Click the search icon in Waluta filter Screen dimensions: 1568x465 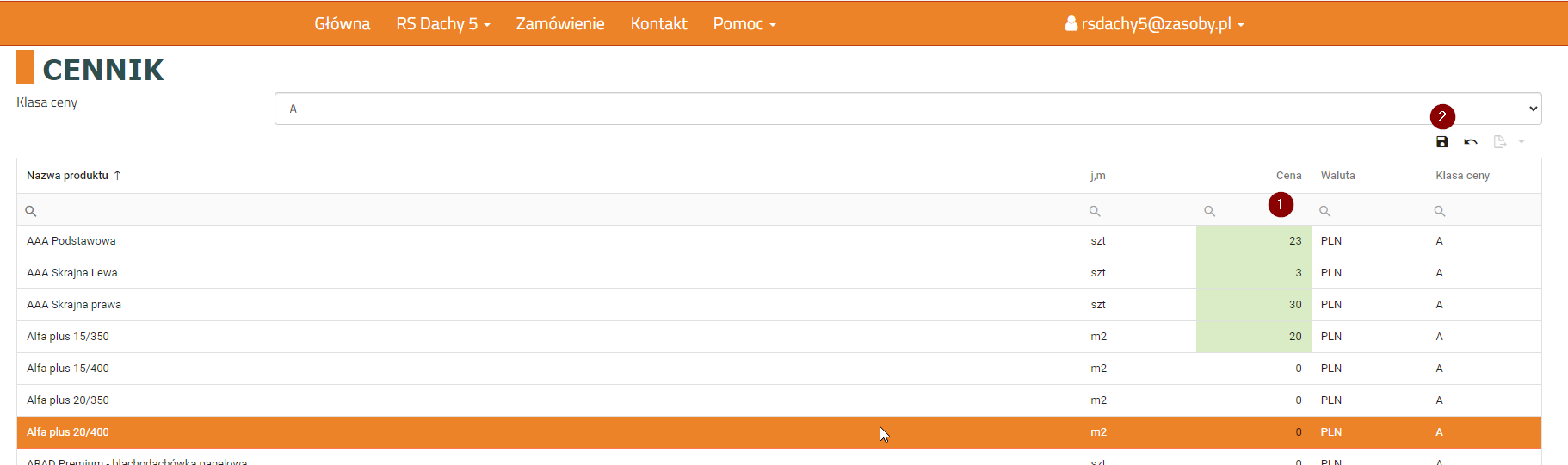[x=1324, y=211]
